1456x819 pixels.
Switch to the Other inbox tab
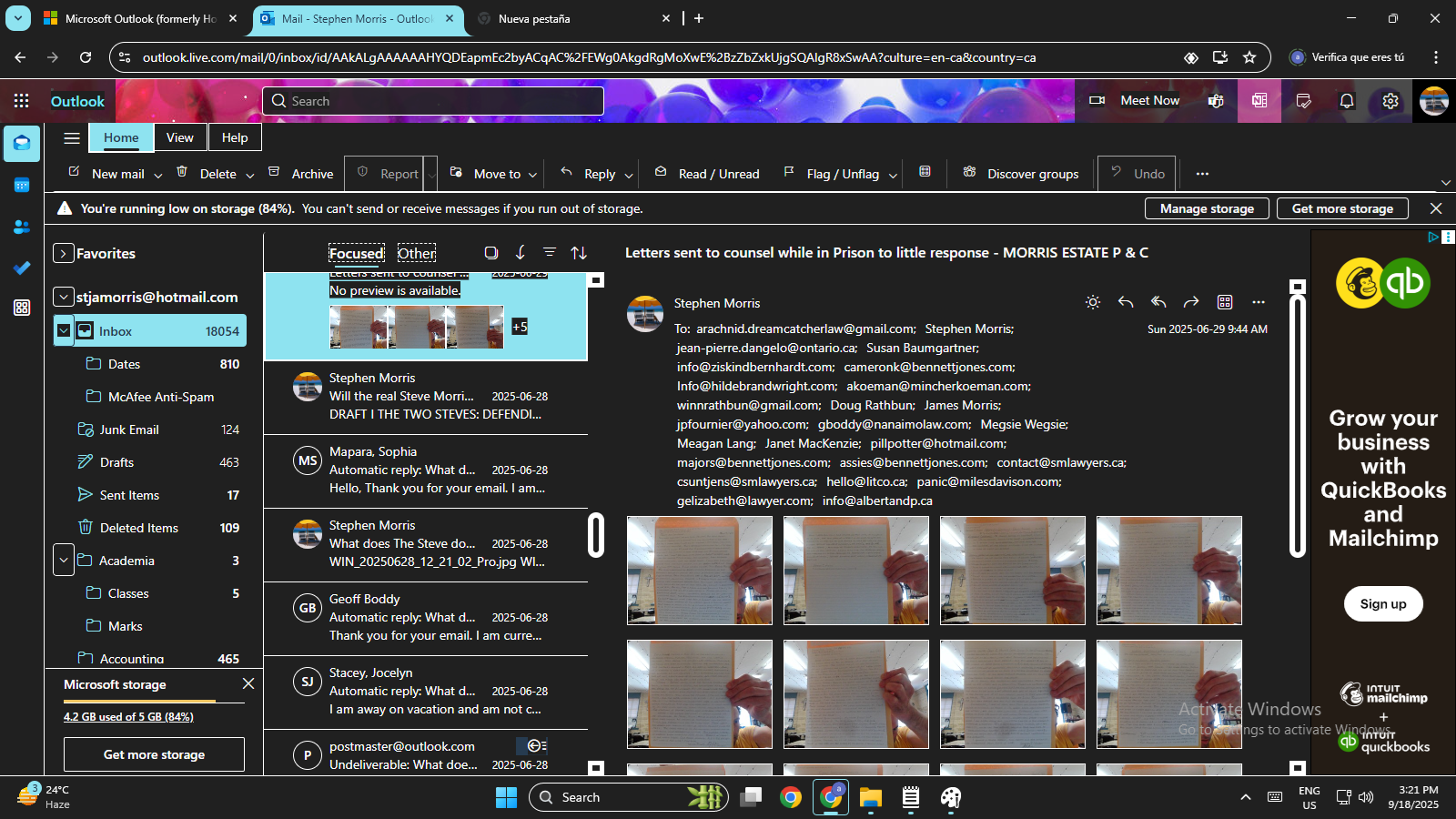tap(416, 254)
